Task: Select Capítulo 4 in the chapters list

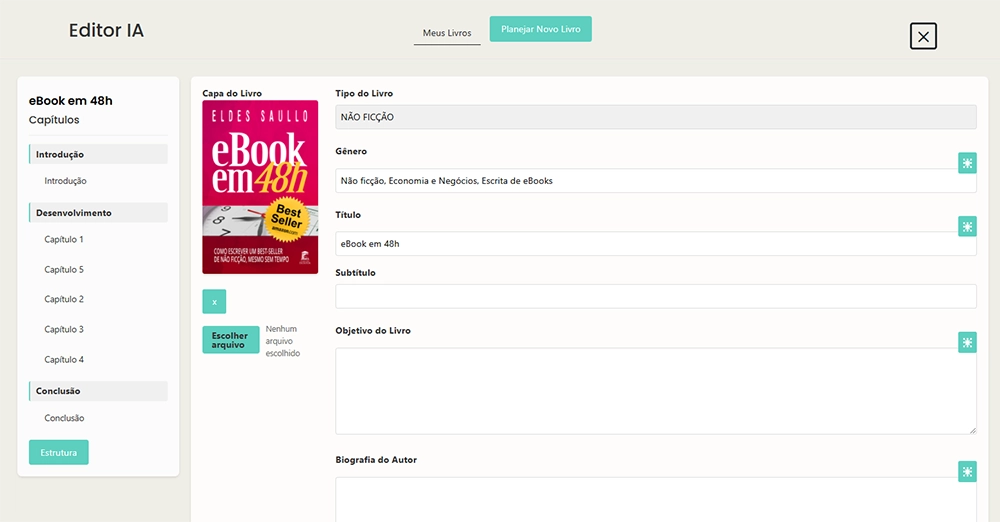Action: coord(64,360)
